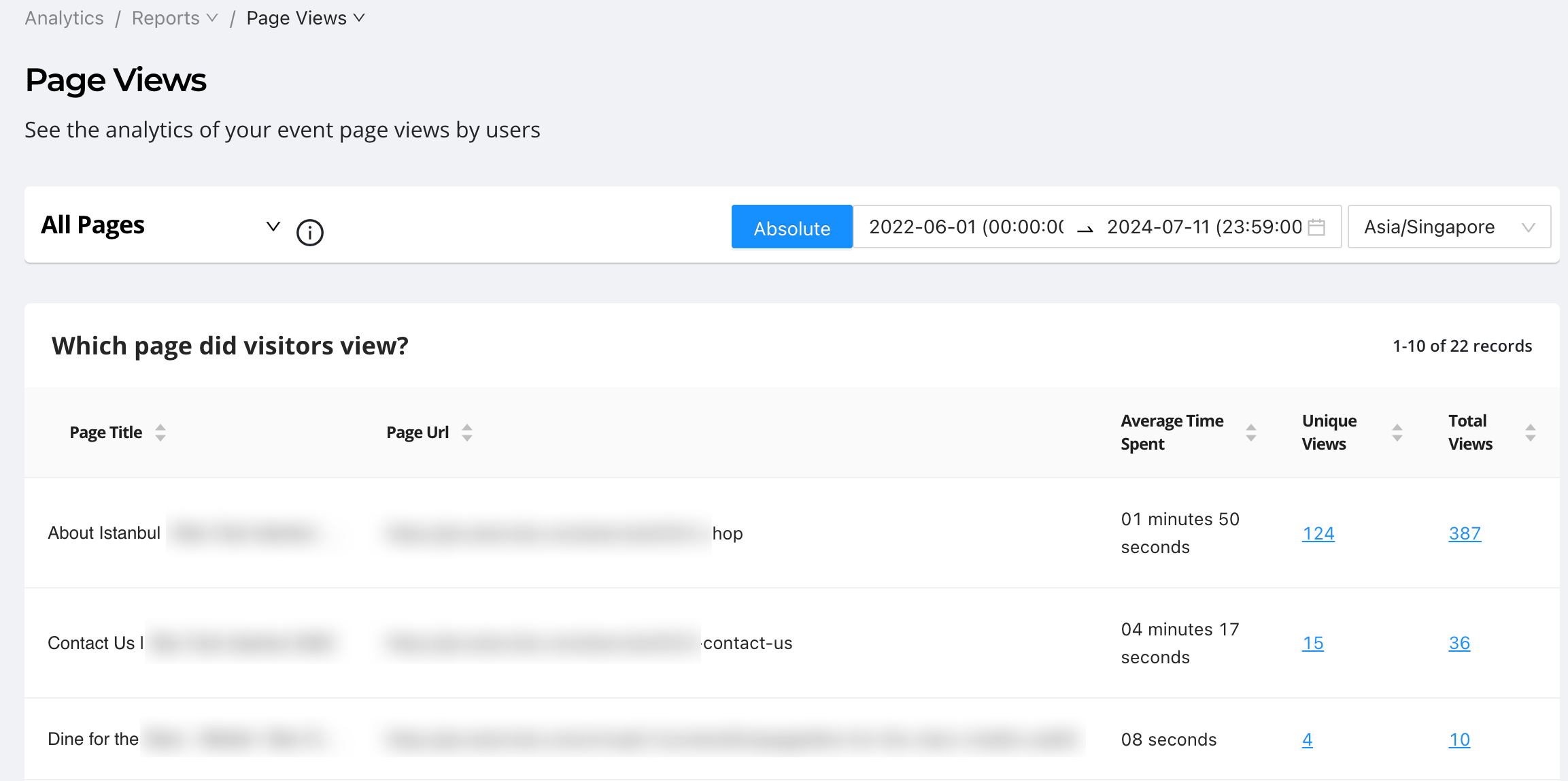Click the calendar icon in date range
1568x781 pixels.
(x=1316, y=227)
